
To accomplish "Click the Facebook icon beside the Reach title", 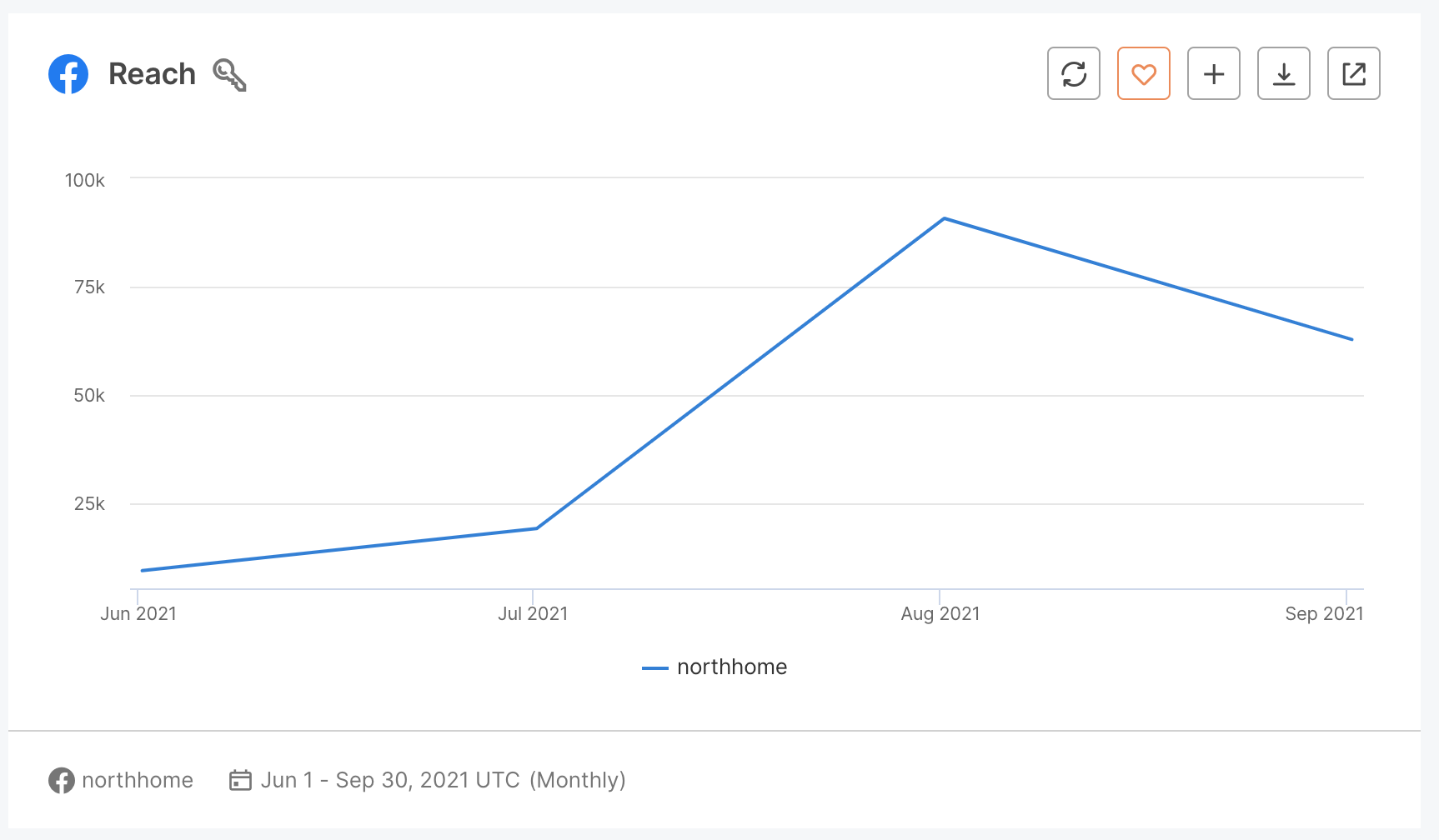I will pyautogui.click(x=69, y=74).
